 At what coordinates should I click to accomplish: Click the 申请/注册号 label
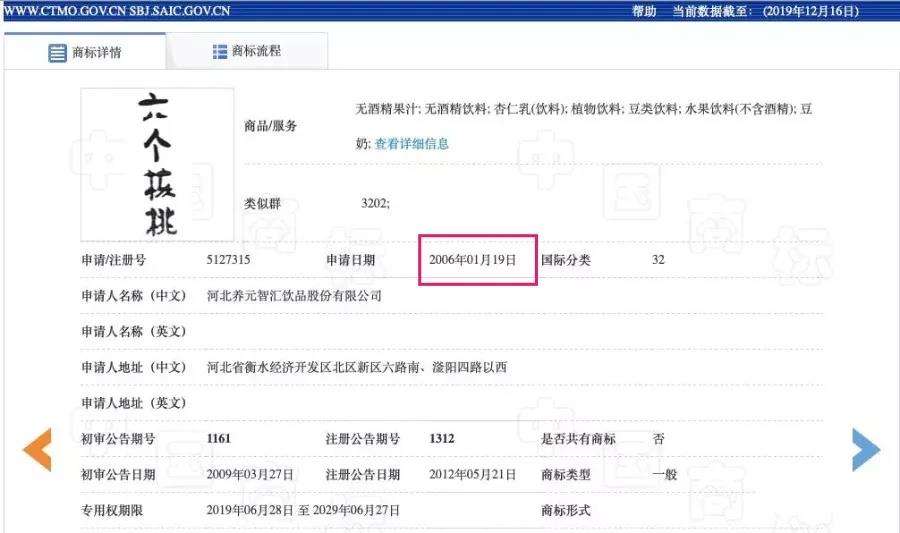click(x=114, y=260)
